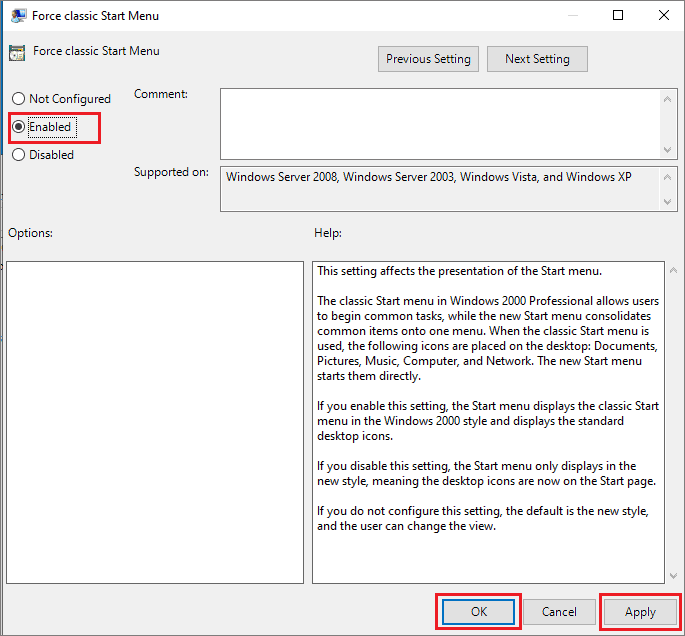
Task: Click the 'If you enable this setting' paragraph
Action: click(488, 421)
